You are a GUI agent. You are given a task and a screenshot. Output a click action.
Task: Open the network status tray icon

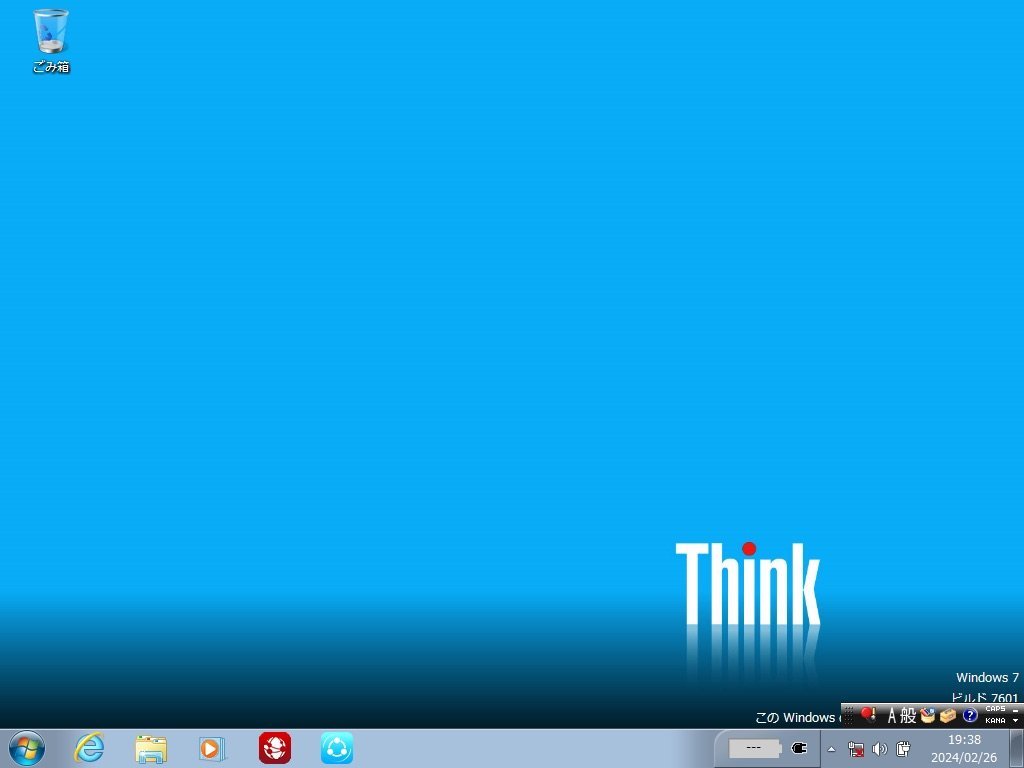[856, 749]
